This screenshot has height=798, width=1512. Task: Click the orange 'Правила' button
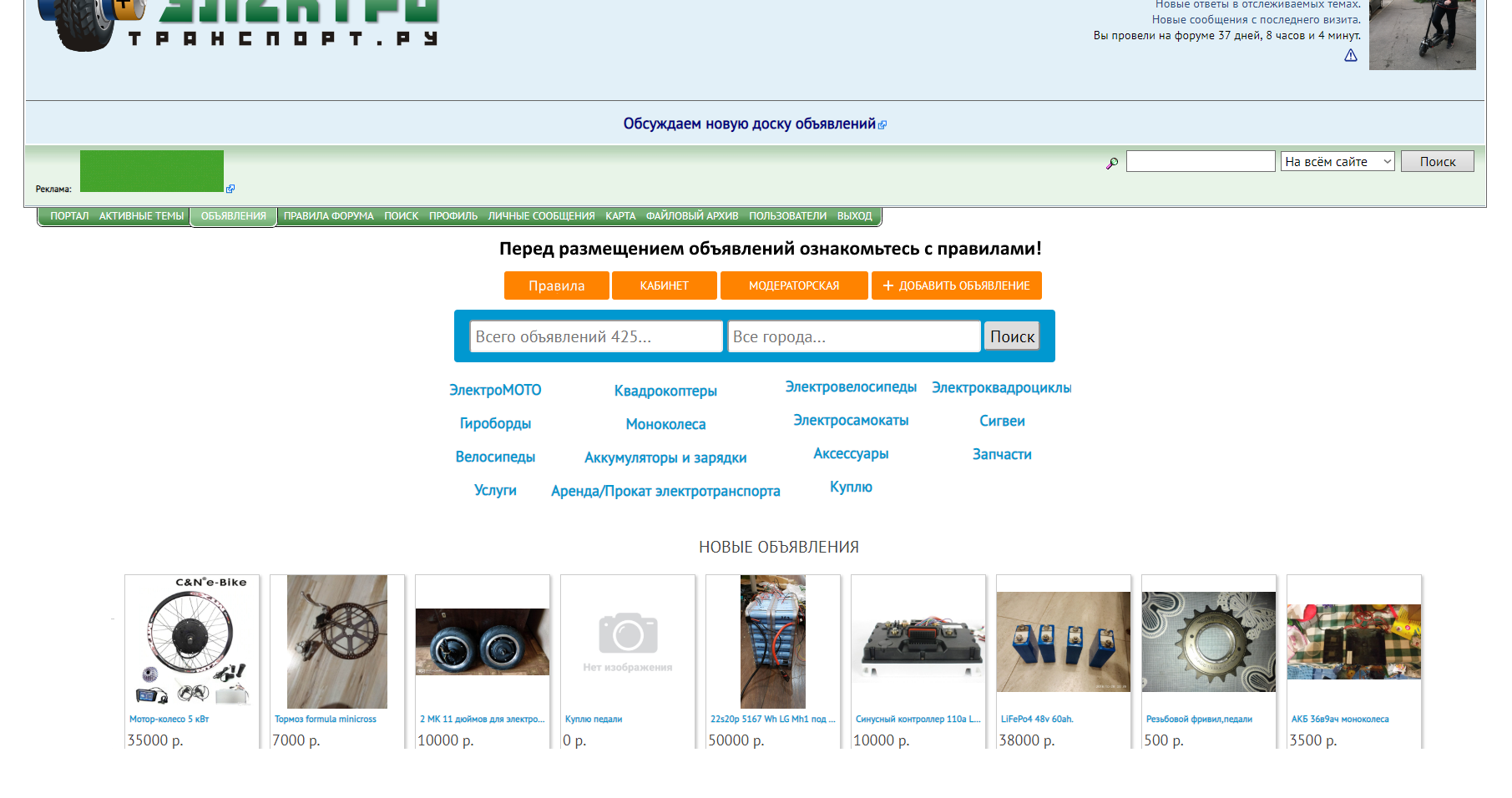point(556,285)
